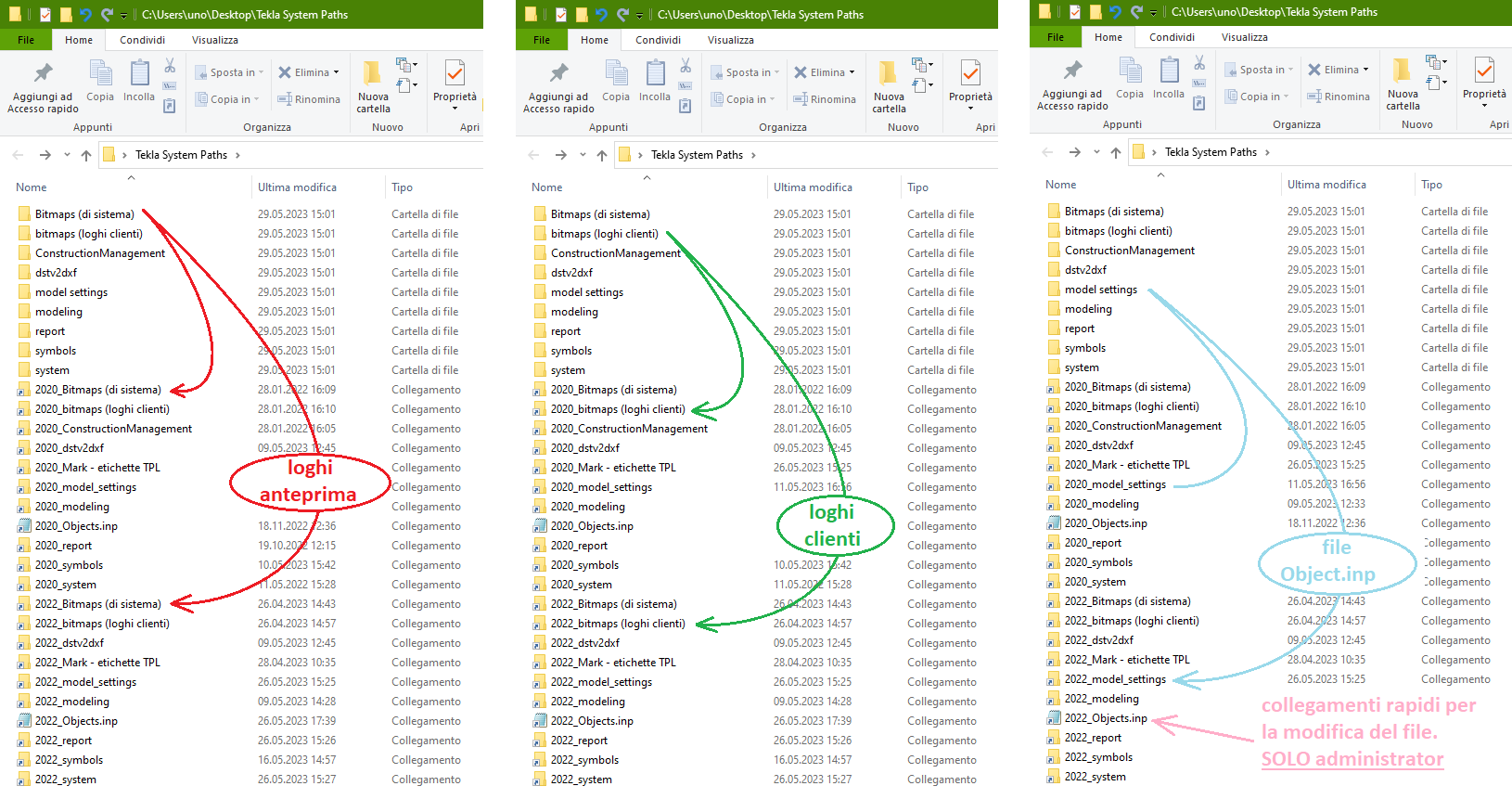The height and width of the screenshot is (799, 1512).
Task: Click the Copia icon in the right window
Action: tap(1130, 78)
